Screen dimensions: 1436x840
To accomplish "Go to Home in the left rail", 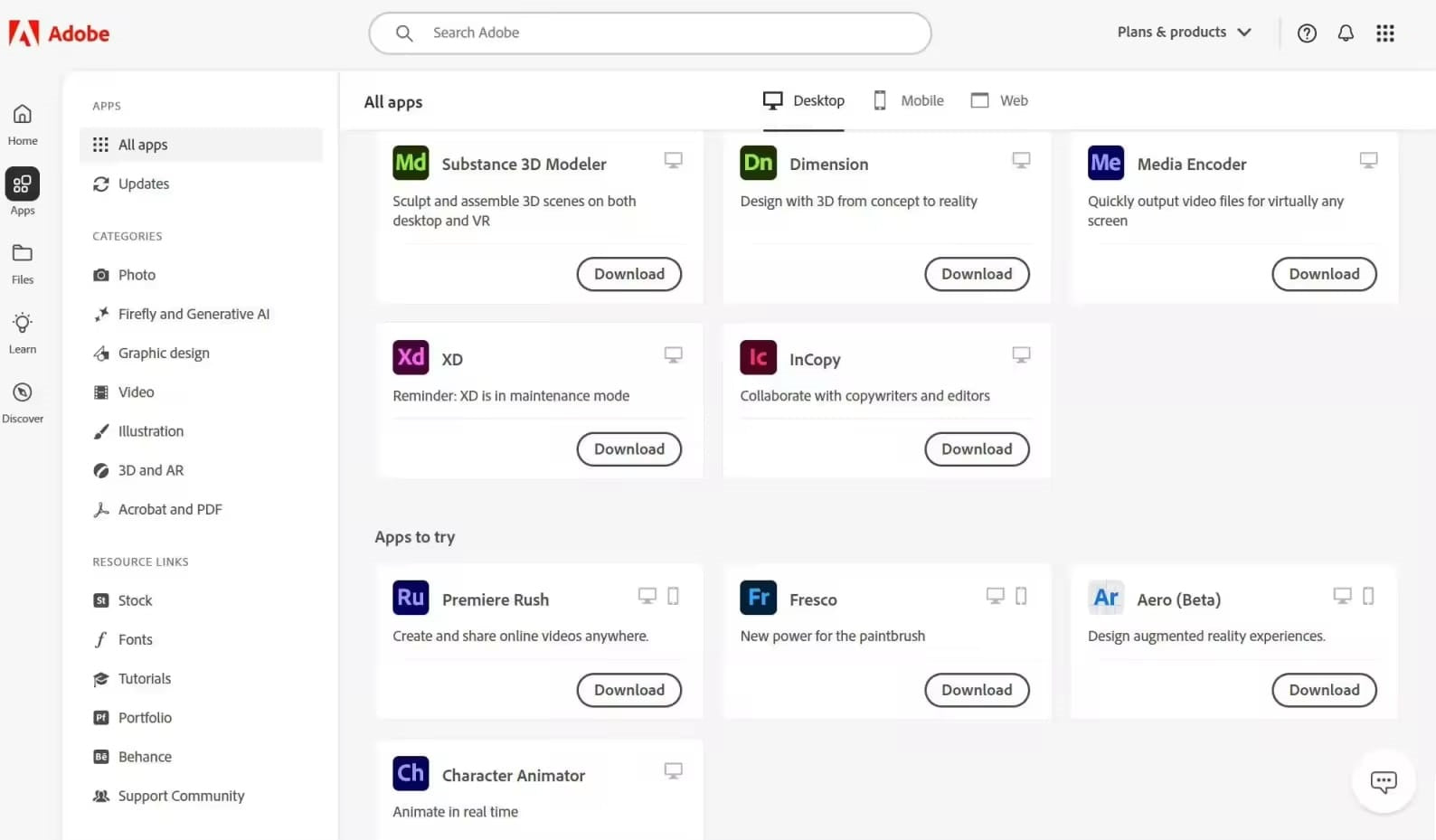I will coord(23,125).
